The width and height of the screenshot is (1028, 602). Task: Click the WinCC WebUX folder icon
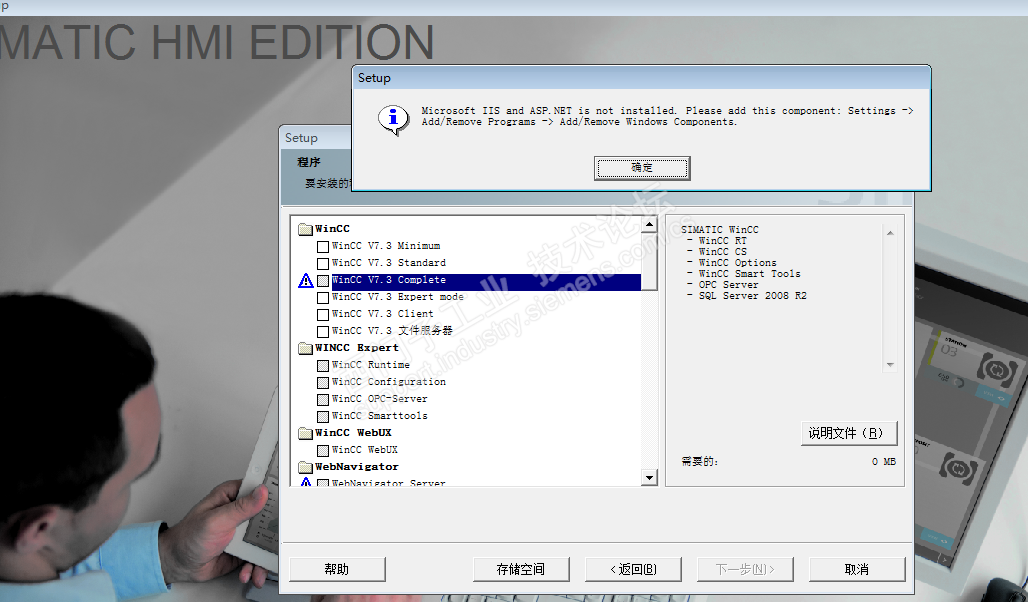click(x=306, y=433)
